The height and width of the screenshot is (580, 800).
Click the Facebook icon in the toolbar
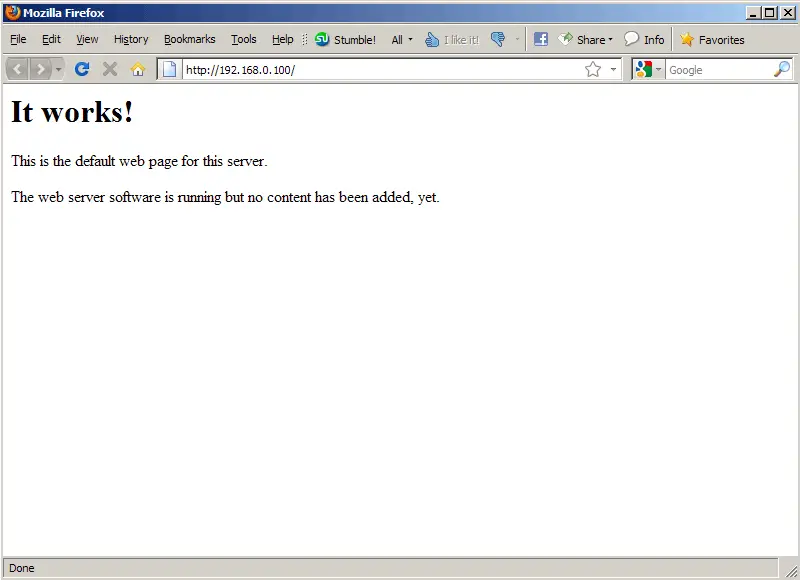pyautogui.click(x=540, y=40)
